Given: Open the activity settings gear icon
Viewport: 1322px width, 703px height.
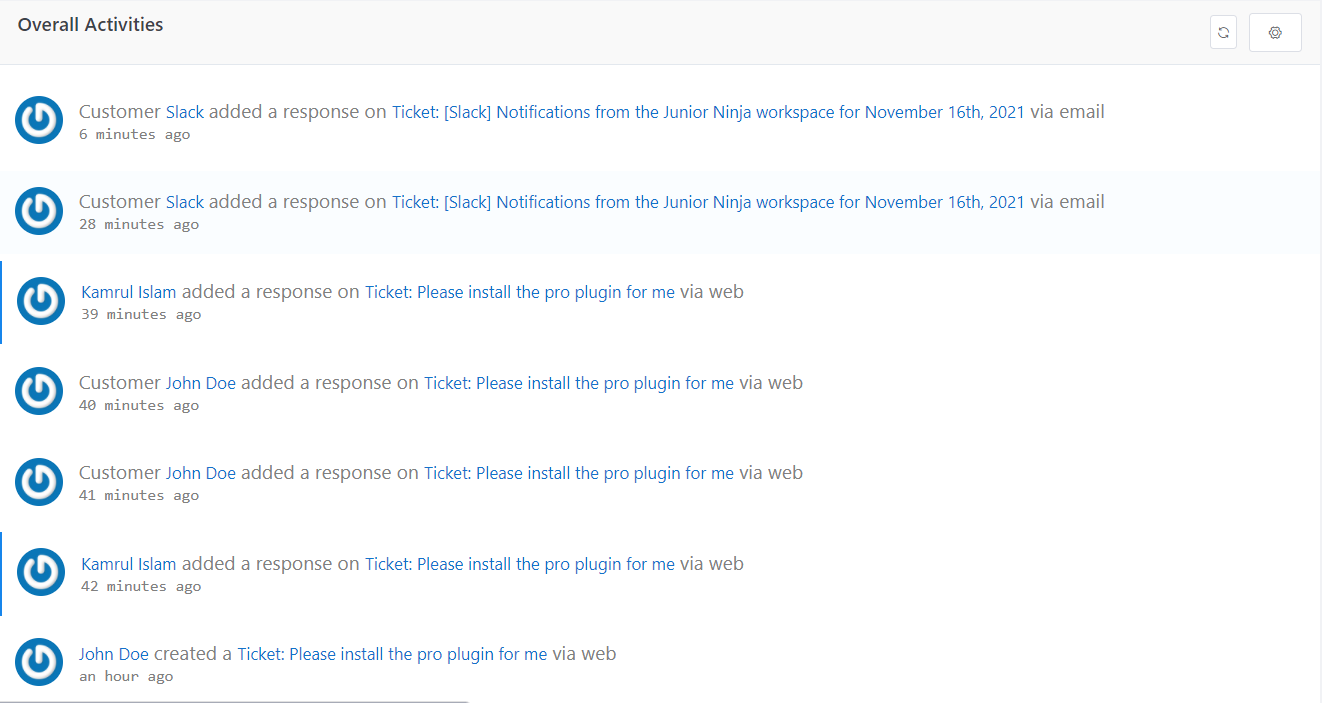Looking at the screenshot, I should 1275,32.
